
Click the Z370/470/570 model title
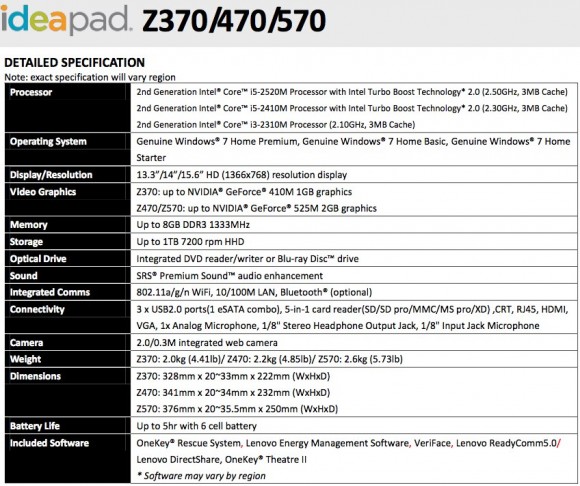tap(234, 21)
